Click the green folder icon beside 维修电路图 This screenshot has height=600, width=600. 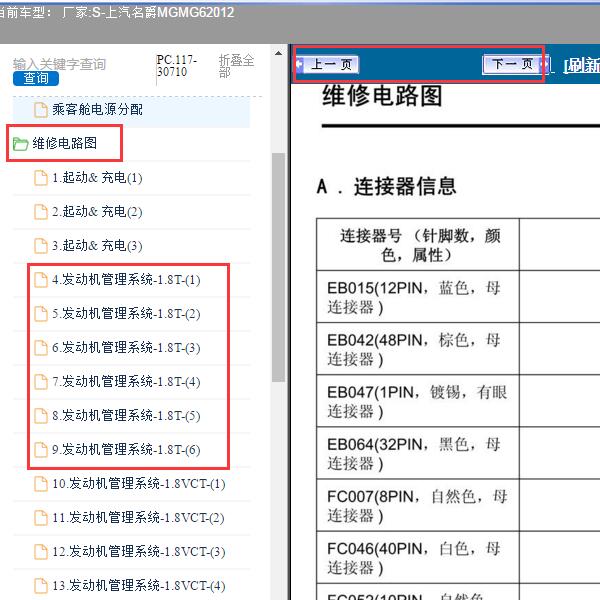click(20, 143)
